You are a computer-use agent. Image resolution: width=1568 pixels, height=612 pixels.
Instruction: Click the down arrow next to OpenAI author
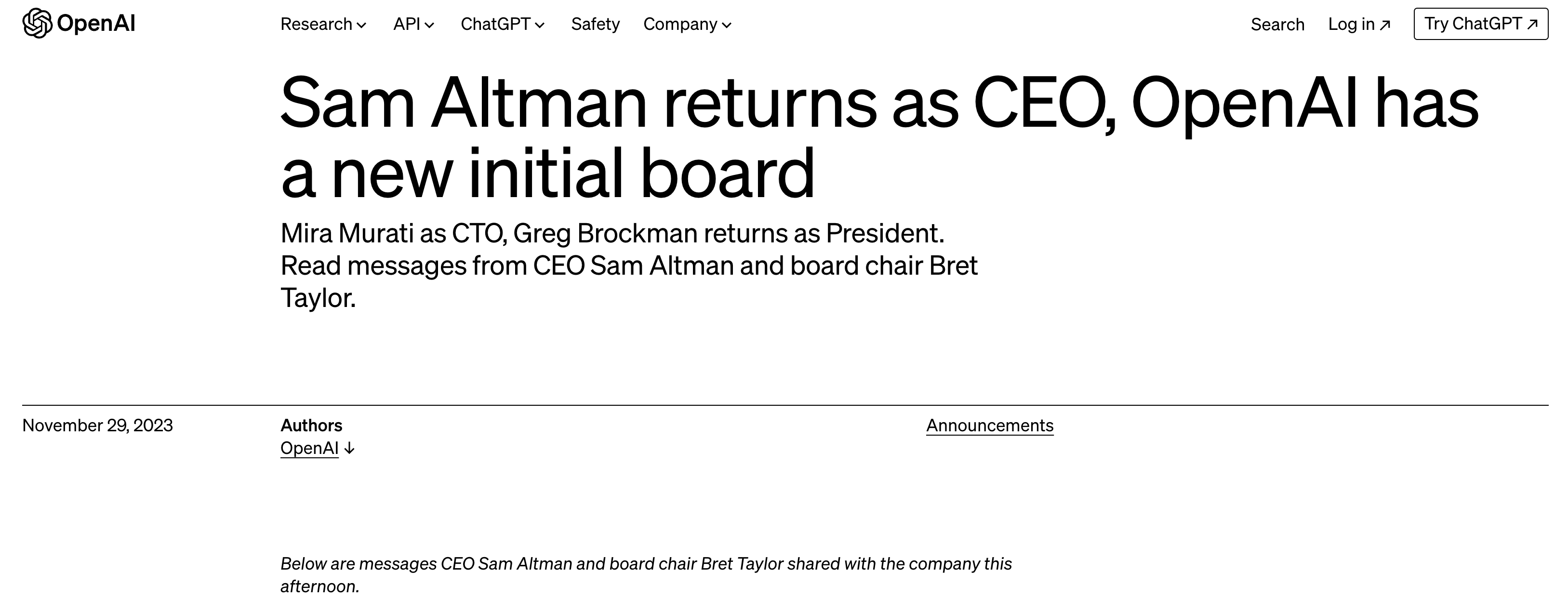click(x=349, y=449)
